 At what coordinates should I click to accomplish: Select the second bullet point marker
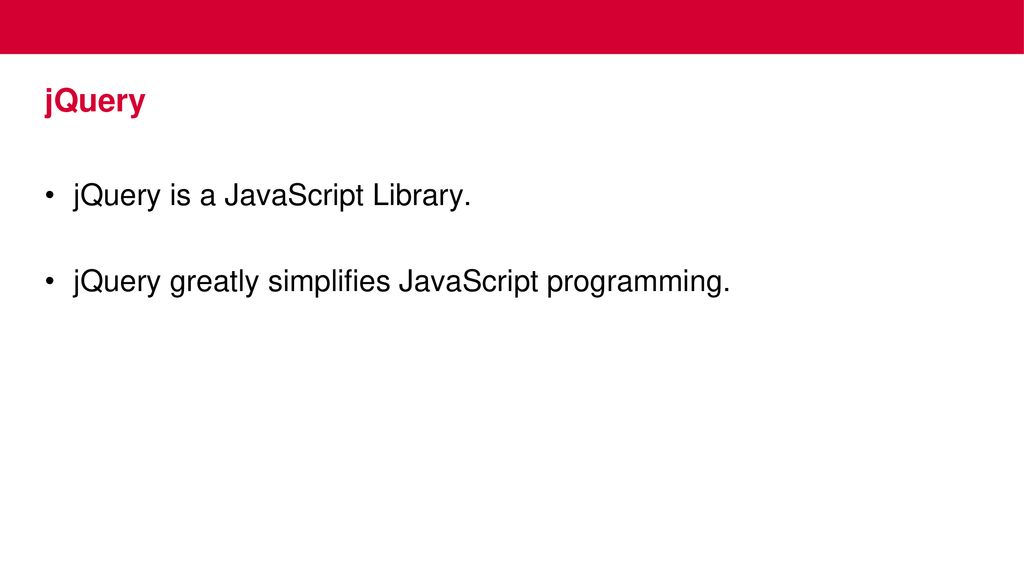pyautogui.click(x=50, y=281)
